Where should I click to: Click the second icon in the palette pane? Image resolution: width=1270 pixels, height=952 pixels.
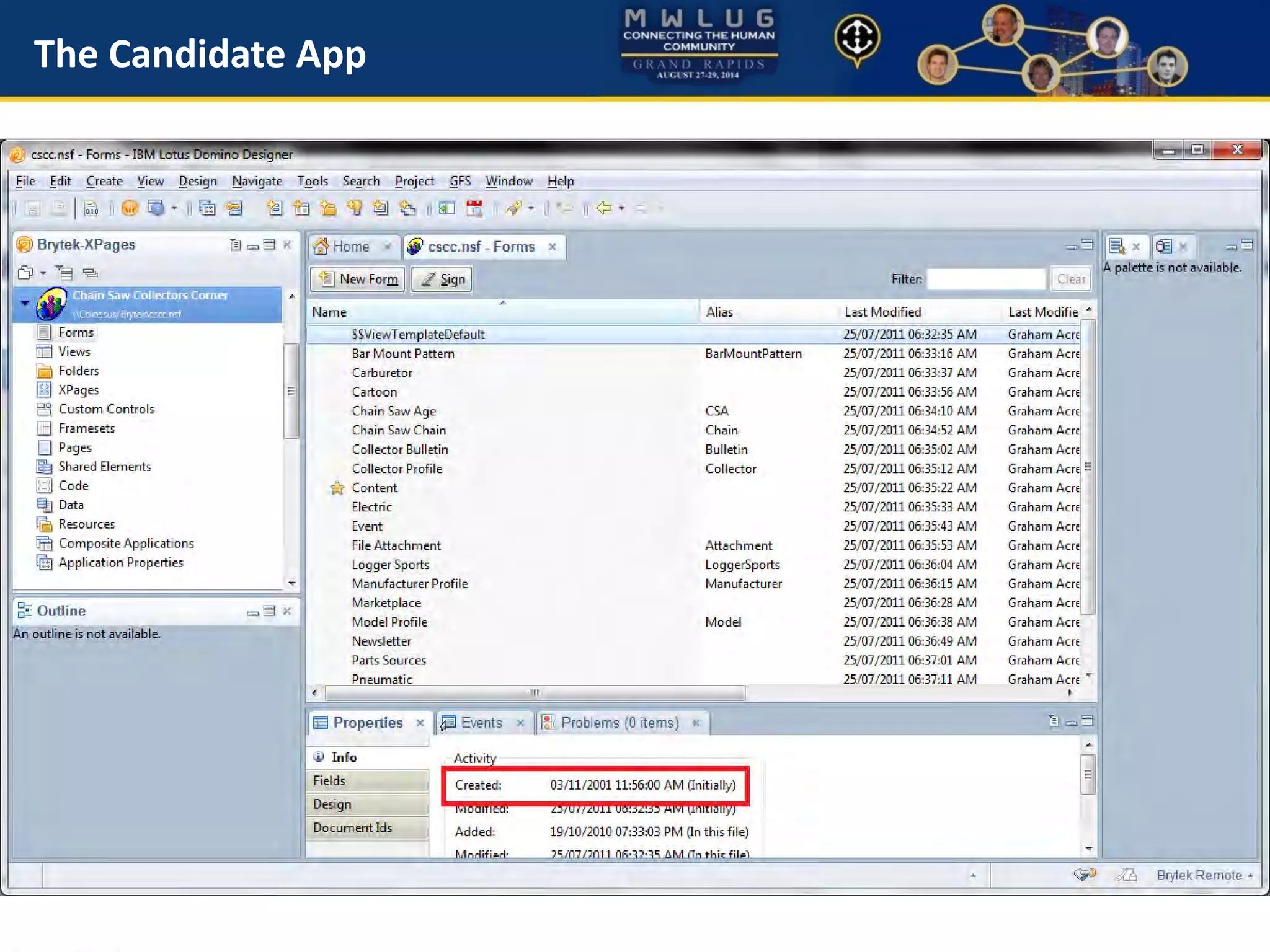pos(1164,246)
